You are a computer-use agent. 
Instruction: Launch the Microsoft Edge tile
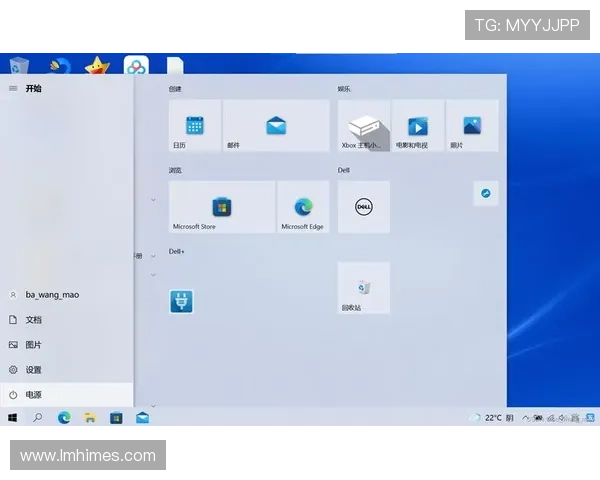pos(303,207)
